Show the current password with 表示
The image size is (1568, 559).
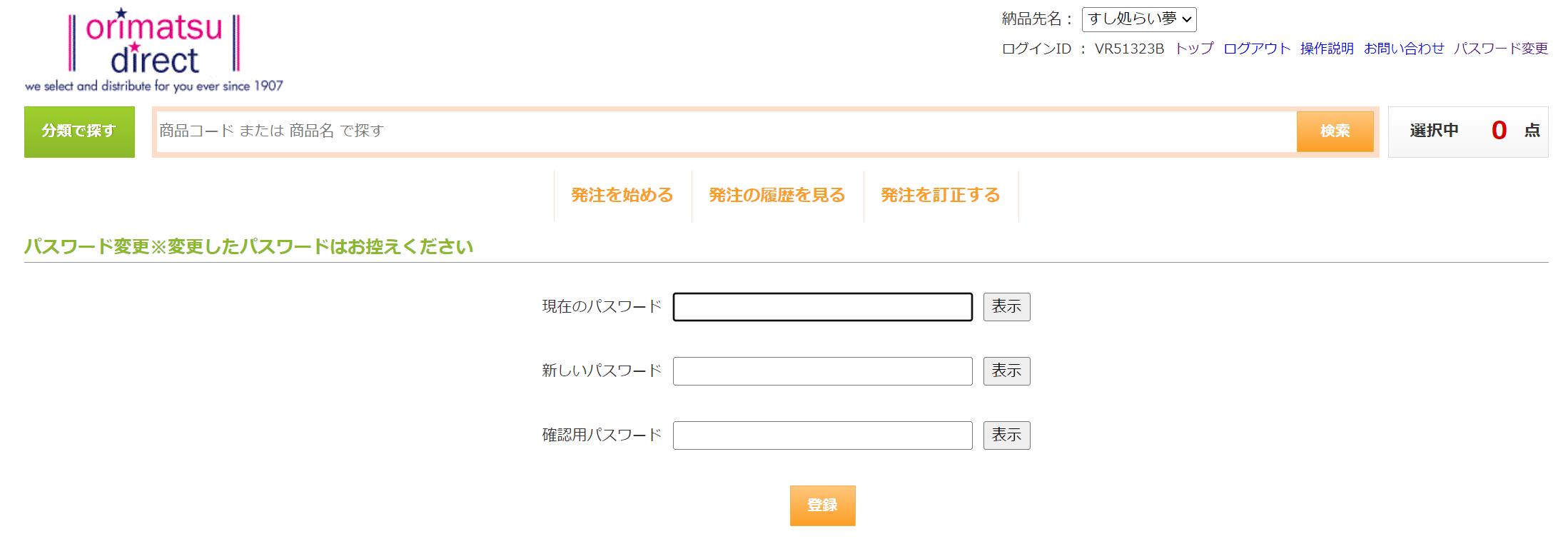pos(1006,307)
